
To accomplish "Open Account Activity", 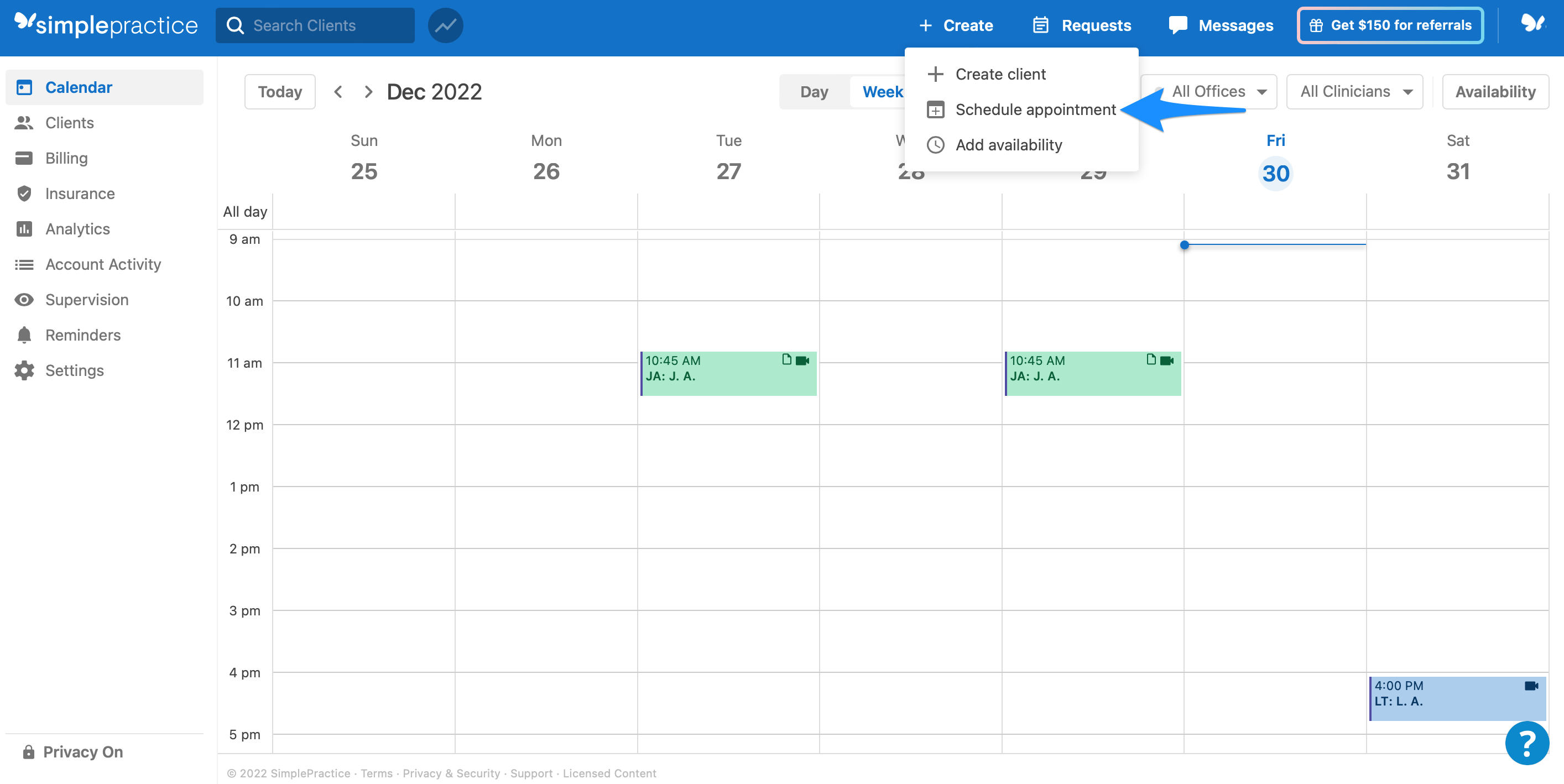I will pyautogui.click(x=103, y=264).
